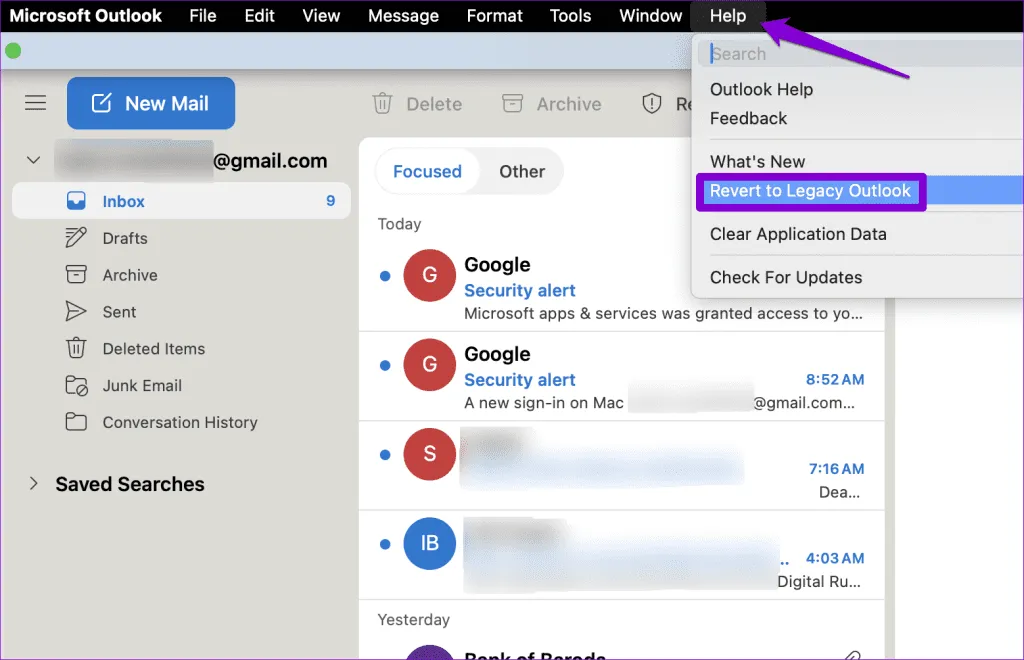
Task: Open the Format menu in menu bar
Action: (494, 16)
